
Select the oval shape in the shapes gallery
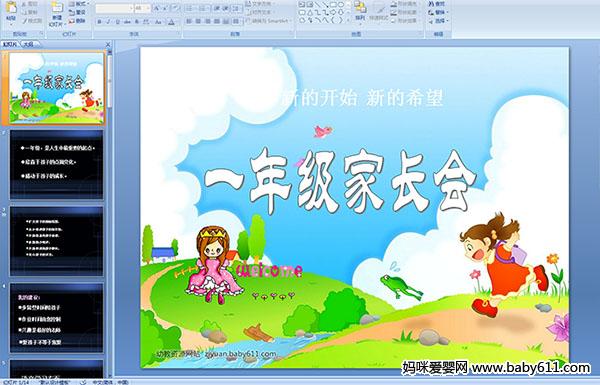(341, 5)
